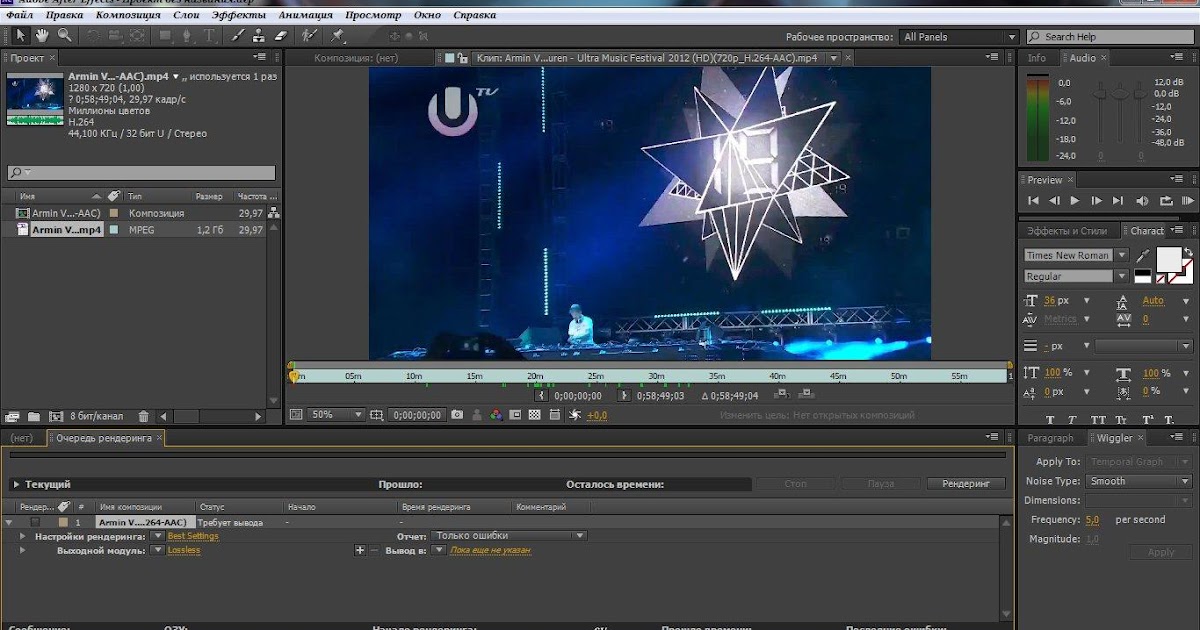Expand 'Выходной модуль' output row
This screenshot has width=1200, height=630.
pyautogui.click(x=22, y=550)
